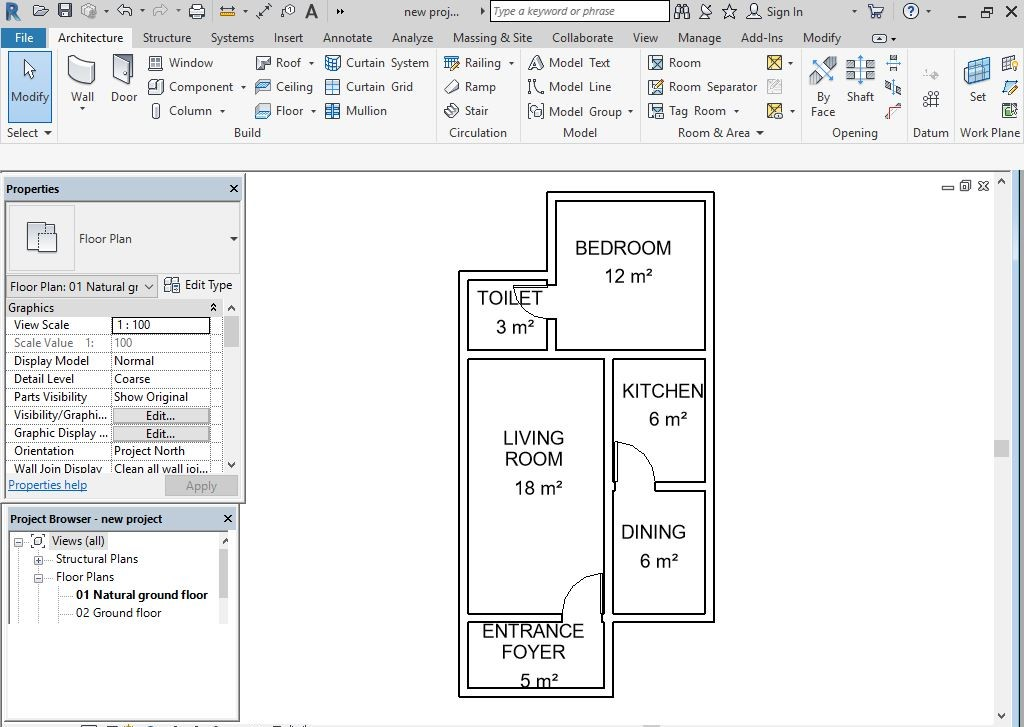Switch to the Manage tab

click(x=699, y=38)
